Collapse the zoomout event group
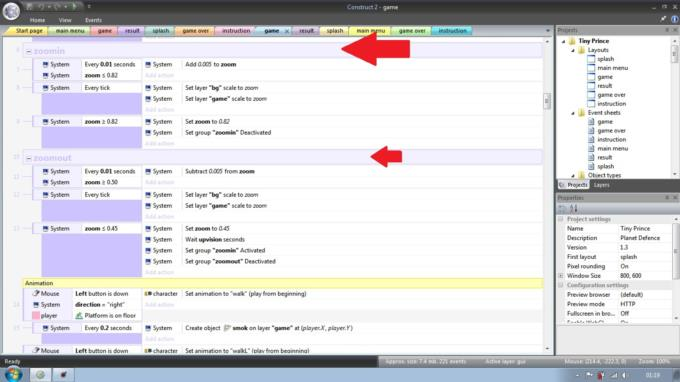This screenshot has width=680, height=382. (x=29, y=158)
